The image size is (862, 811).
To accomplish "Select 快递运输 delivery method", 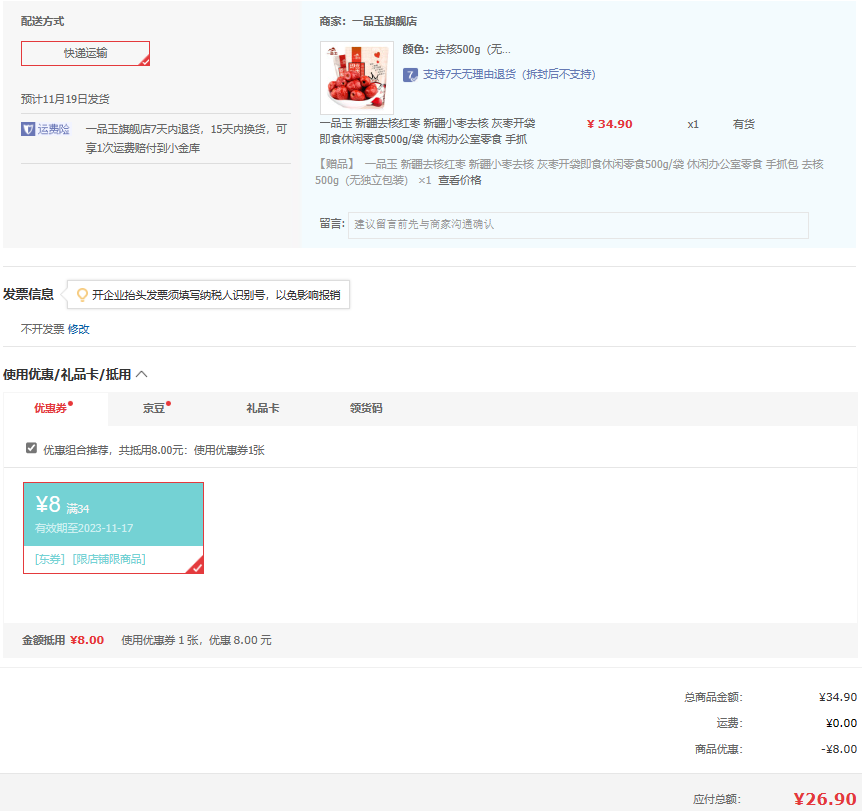I will (85, 53).
